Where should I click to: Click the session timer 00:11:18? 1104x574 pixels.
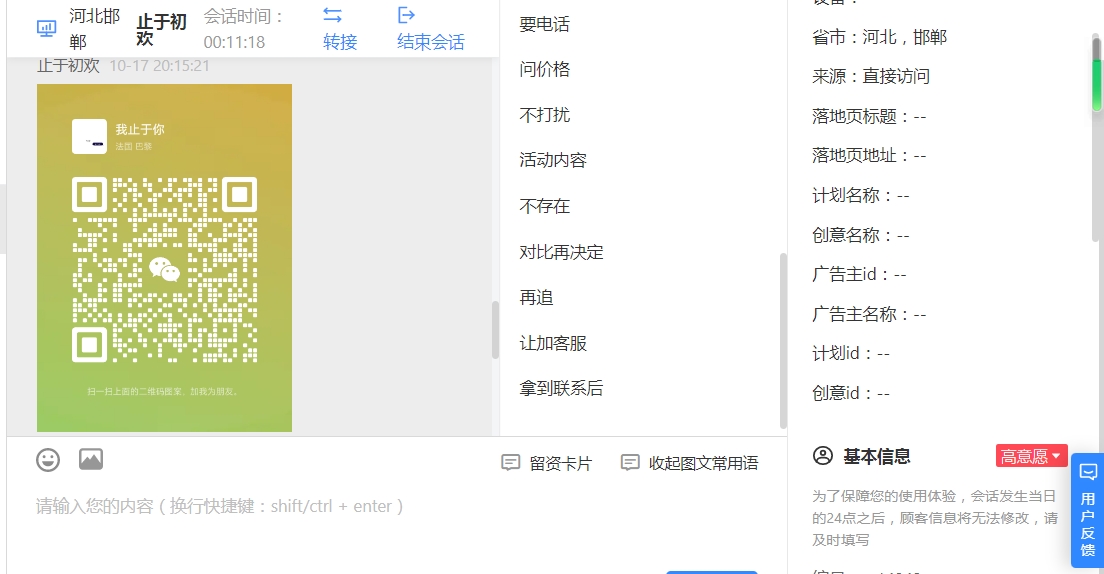click(x=234, y=42)
